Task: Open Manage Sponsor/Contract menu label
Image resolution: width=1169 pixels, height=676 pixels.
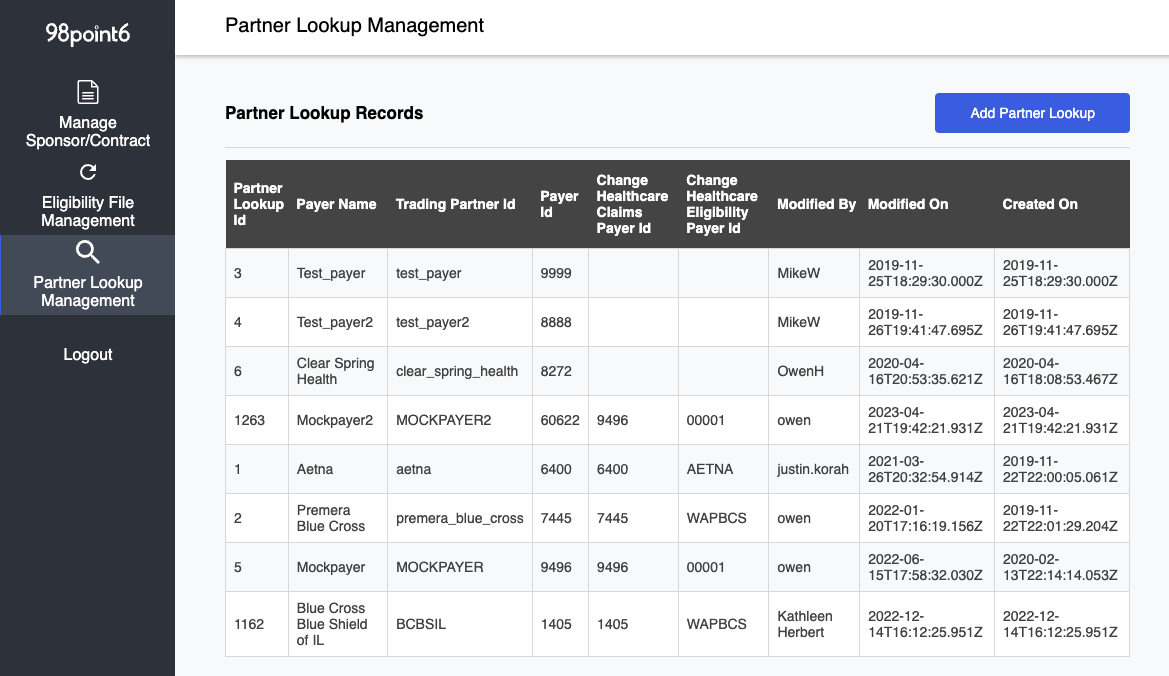Action: coord(88,132)
